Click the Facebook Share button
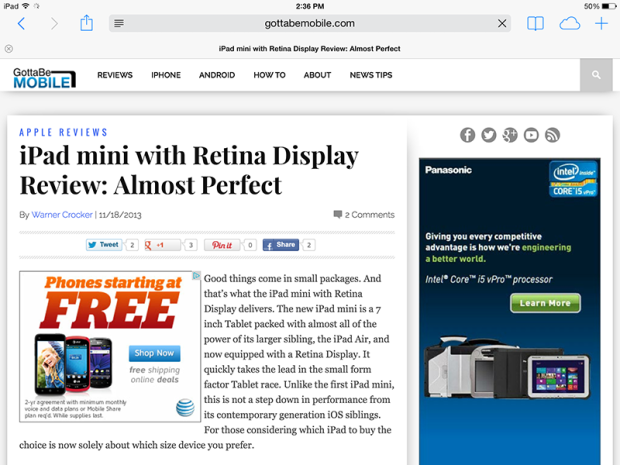The image size is (620, 465). [281, 245]
